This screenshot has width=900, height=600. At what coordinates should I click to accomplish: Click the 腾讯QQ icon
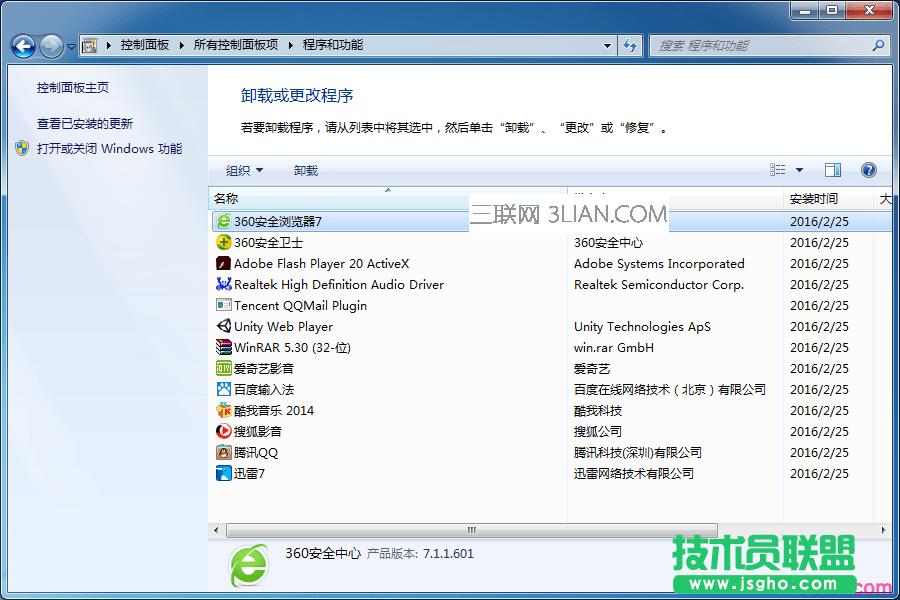pos(223,452)
